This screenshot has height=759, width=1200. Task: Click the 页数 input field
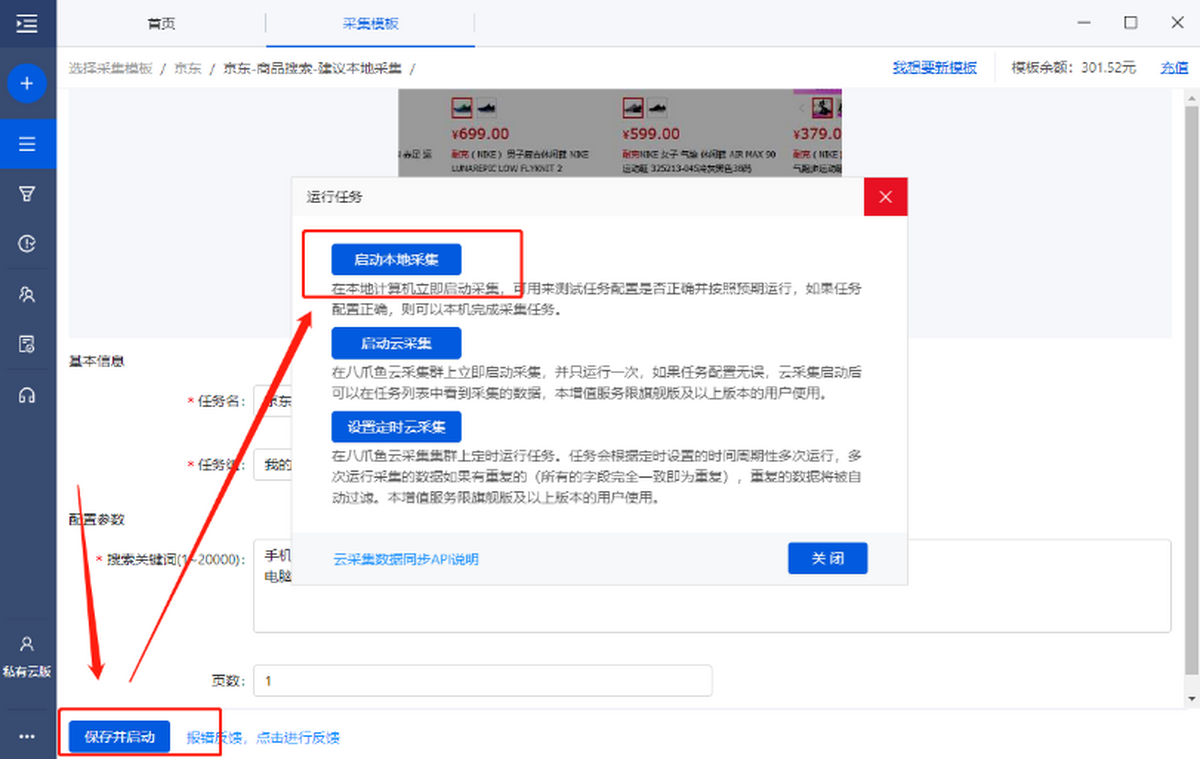click(x=482, y=681)
